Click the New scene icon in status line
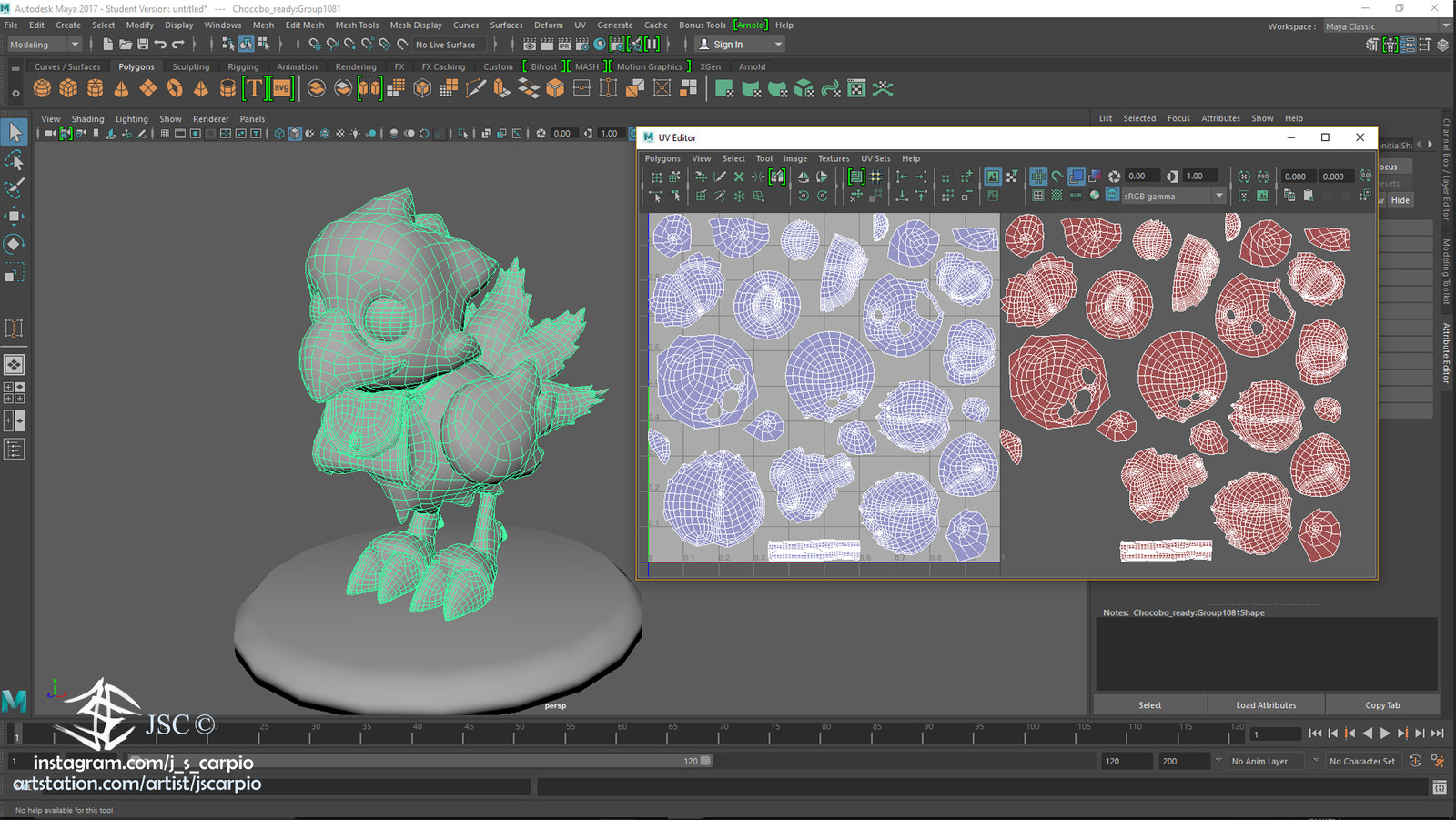1456x820 pixels. (108, 44)
